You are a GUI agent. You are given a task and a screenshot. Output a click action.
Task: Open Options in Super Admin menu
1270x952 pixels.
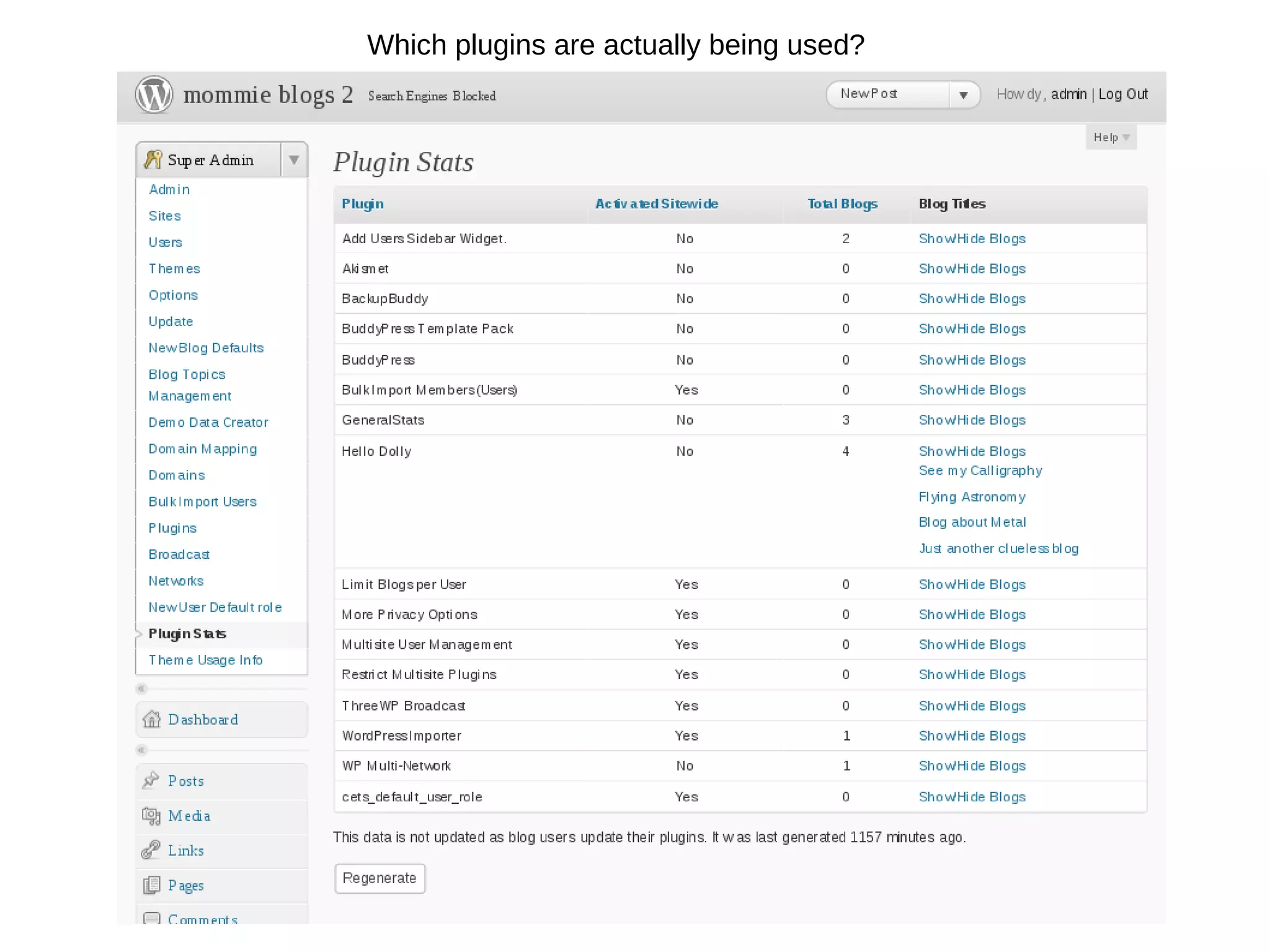[x=173, y=295]
